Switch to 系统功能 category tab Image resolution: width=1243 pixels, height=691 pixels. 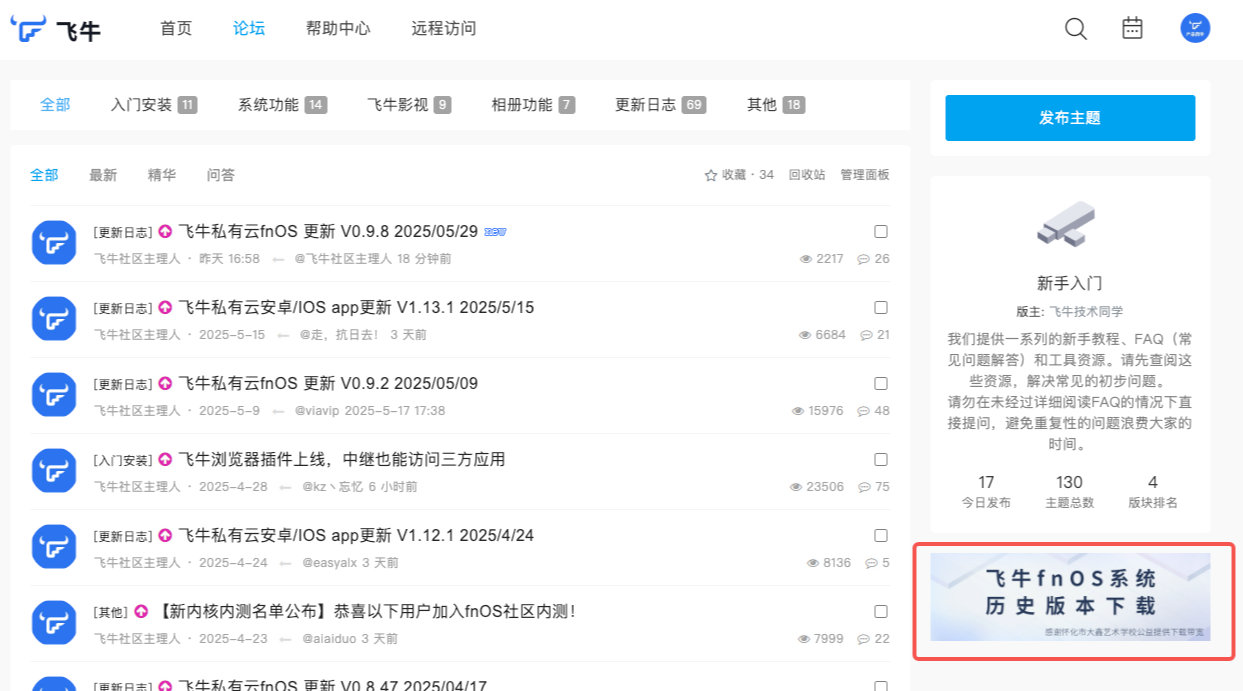283,105
